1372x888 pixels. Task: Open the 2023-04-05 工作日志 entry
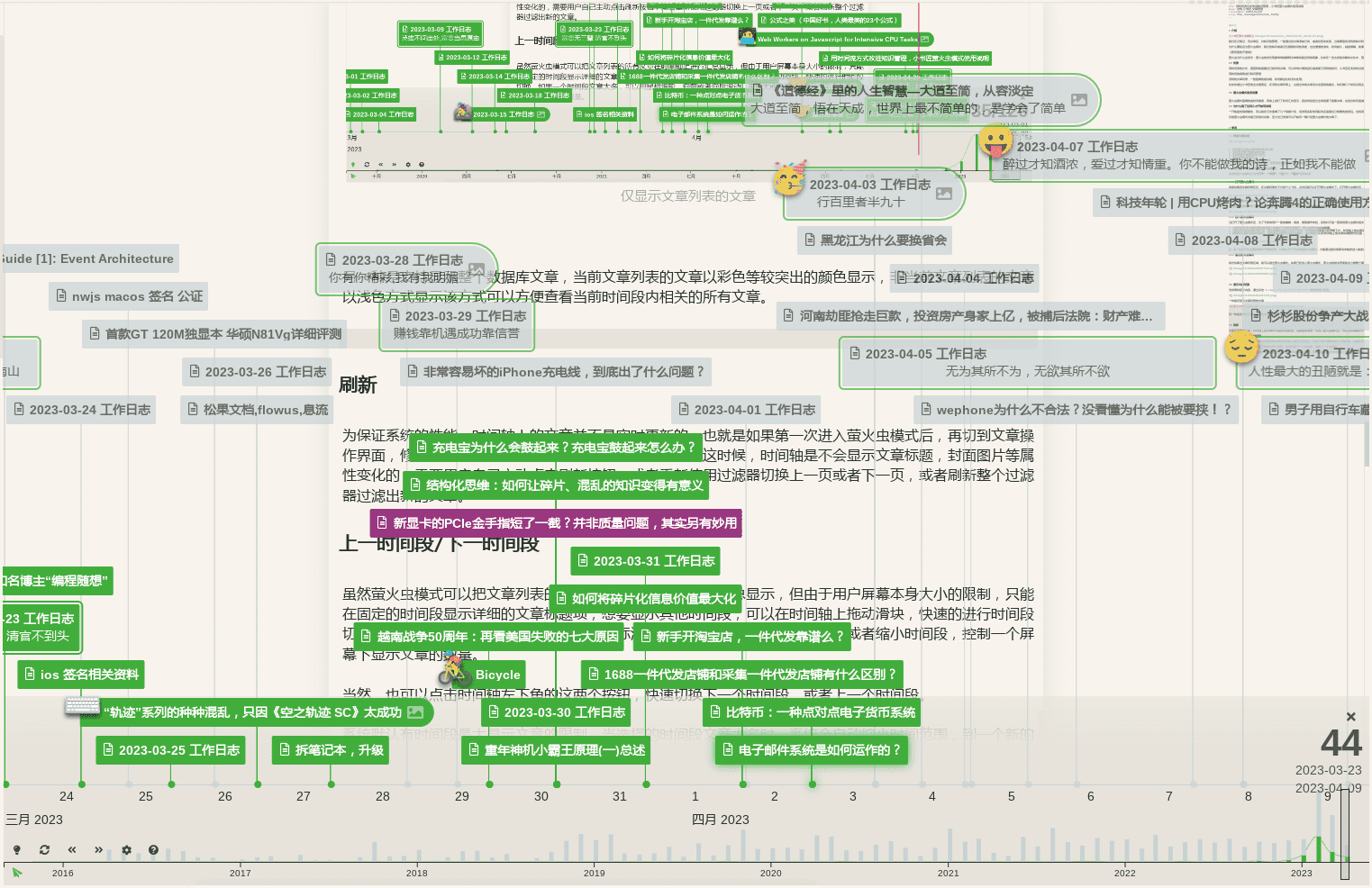point(1027,363)
